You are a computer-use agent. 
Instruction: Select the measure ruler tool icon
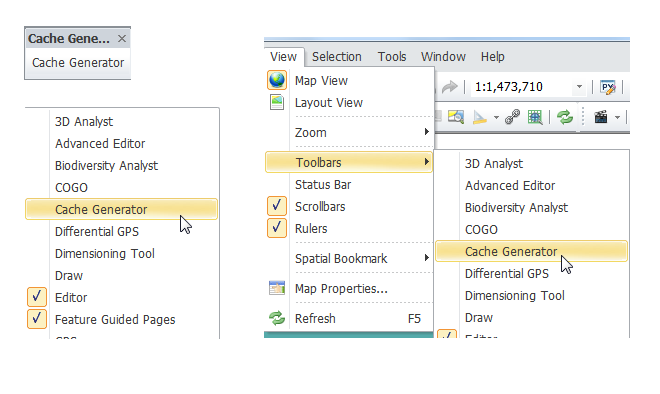pos(479,117)
